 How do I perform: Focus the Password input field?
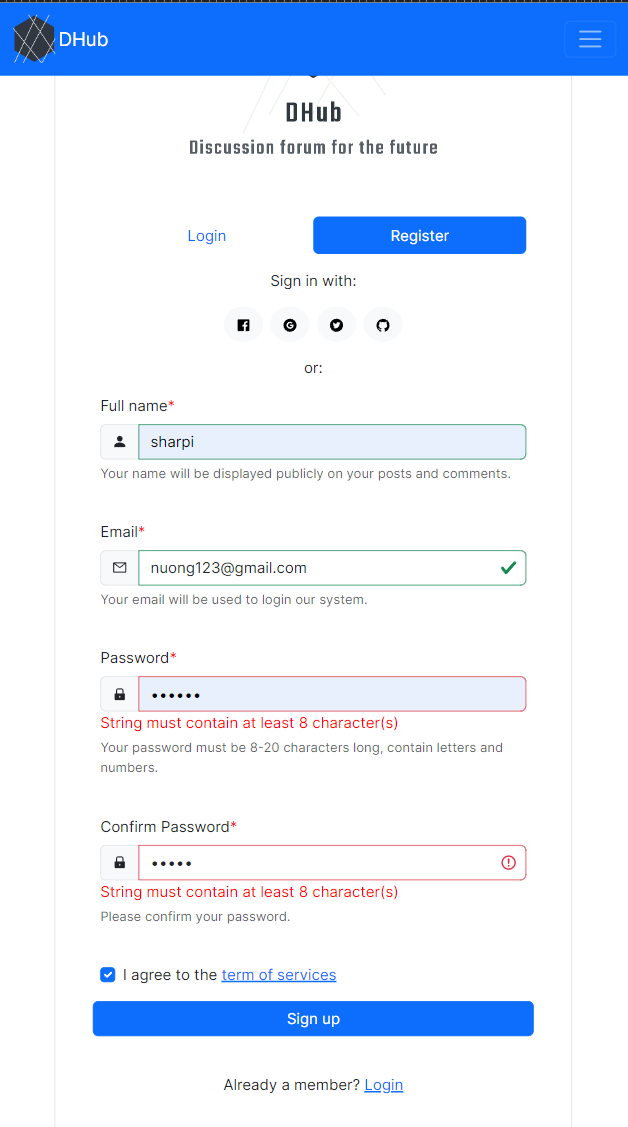[x=332, y=694]
